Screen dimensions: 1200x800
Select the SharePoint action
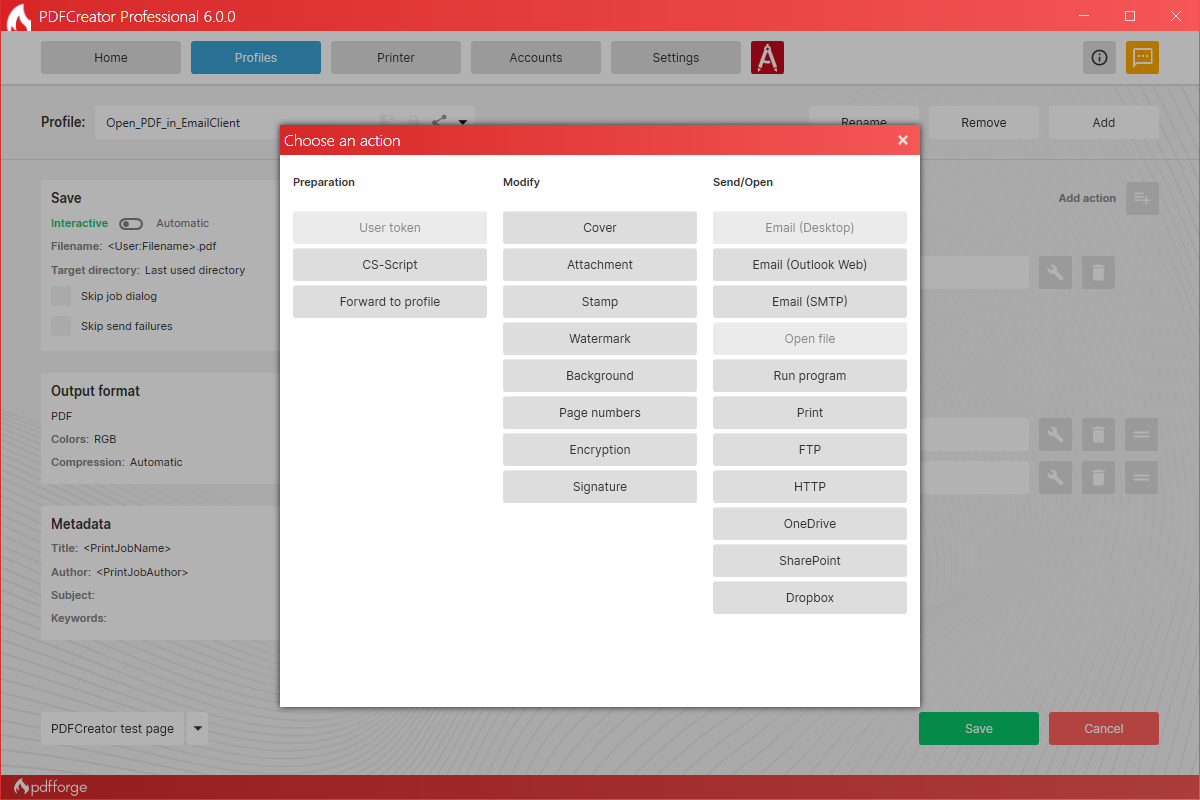810,561
